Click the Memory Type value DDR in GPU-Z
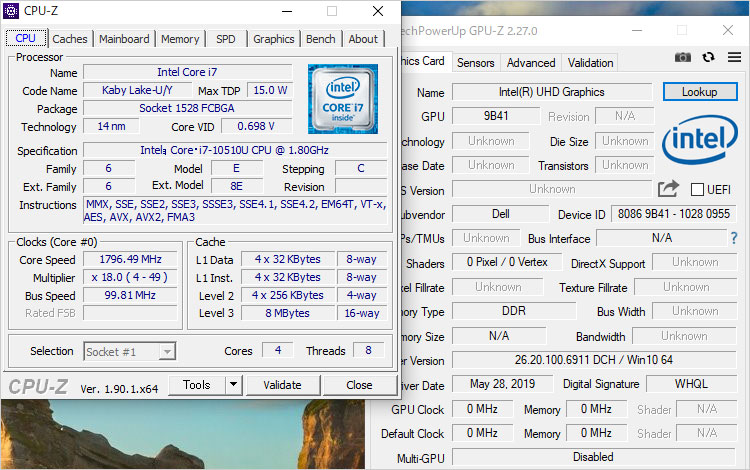750x470 pixels. tap(514, 311)
